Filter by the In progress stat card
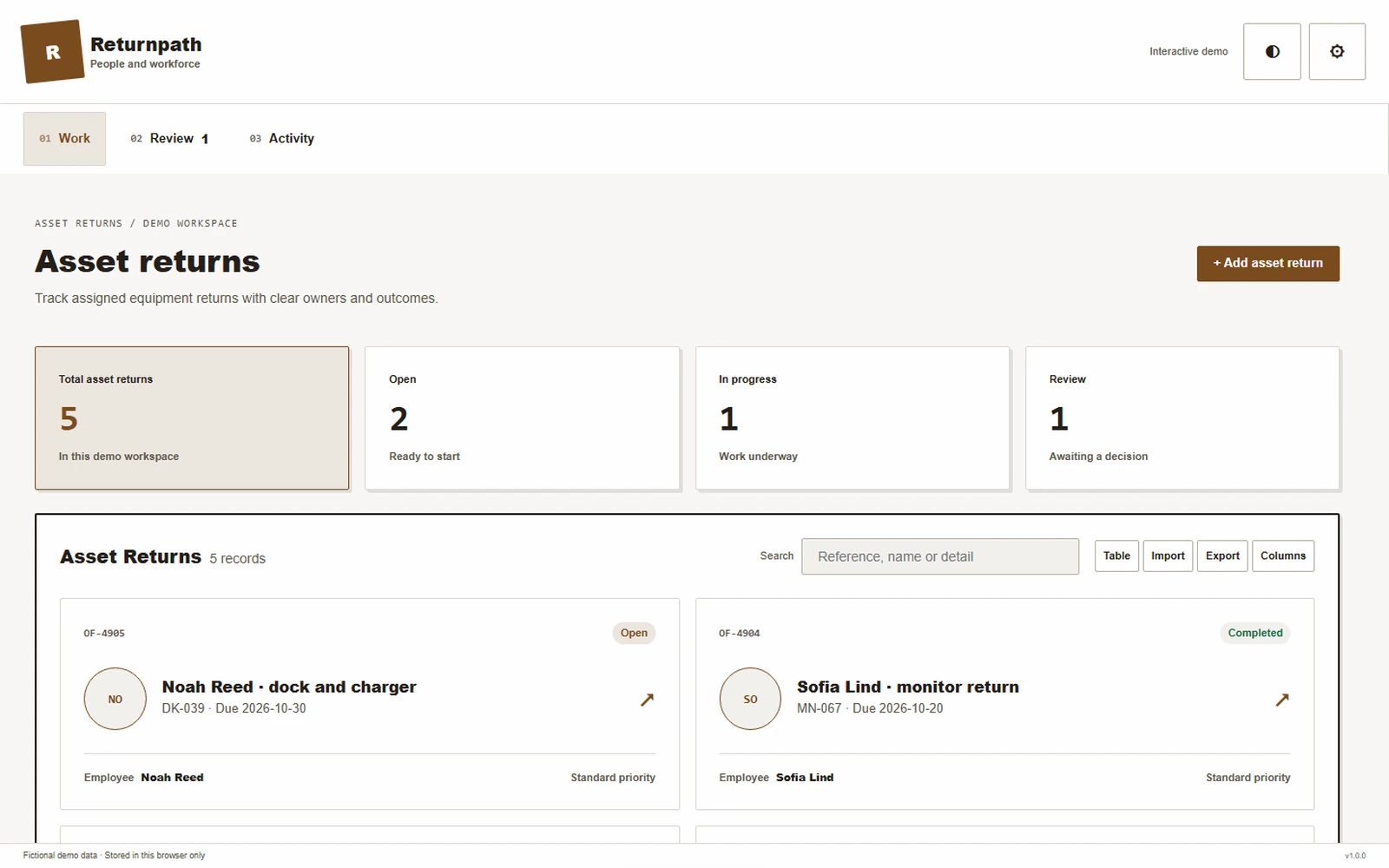The image size is (1389, 868). pos(852,418)
